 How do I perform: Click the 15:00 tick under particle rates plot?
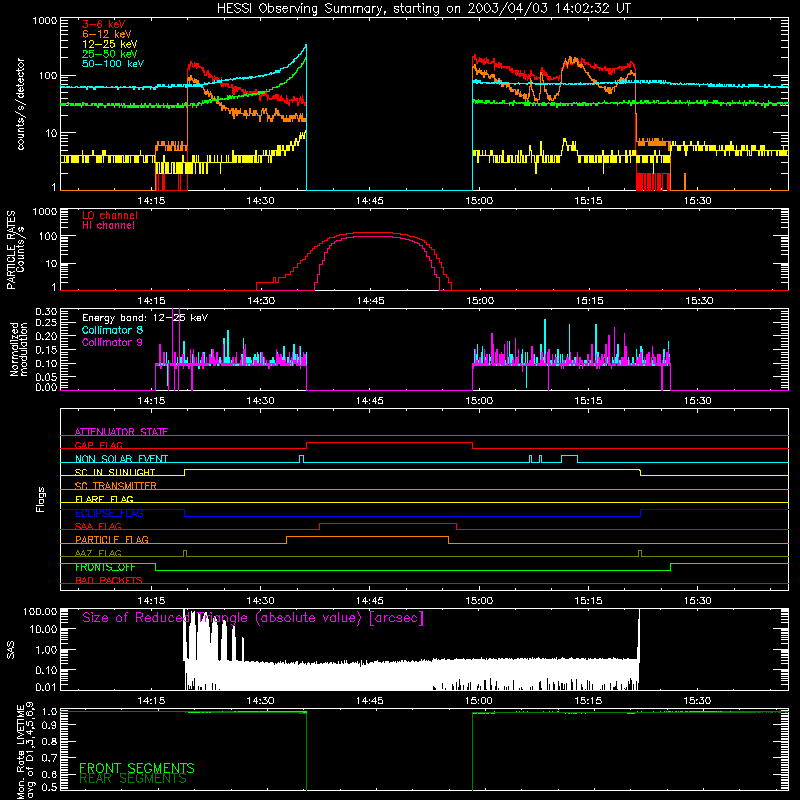point(480,301)
